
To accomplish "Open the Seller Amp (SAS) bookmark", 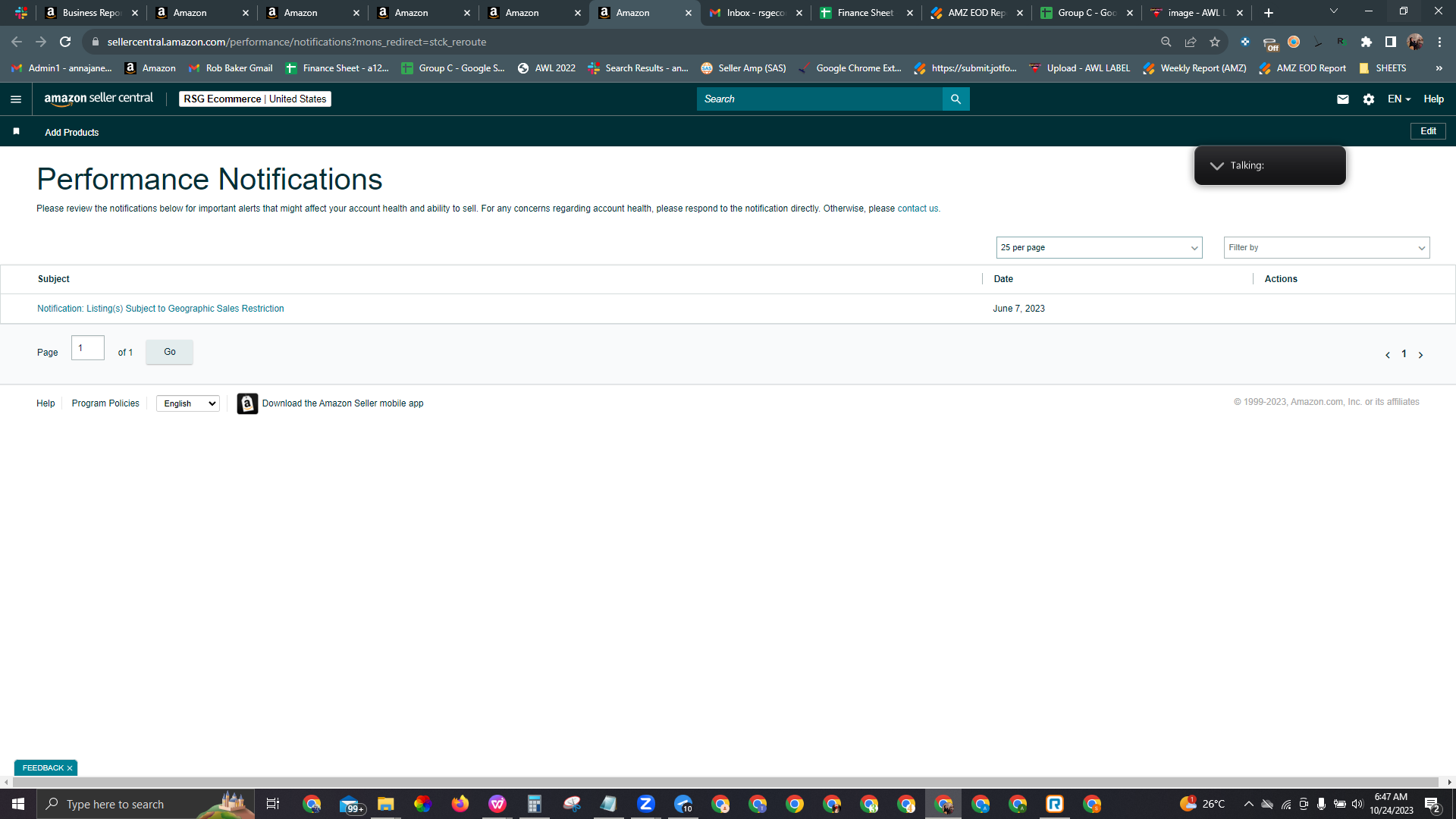I will click(x=743, y=68).
